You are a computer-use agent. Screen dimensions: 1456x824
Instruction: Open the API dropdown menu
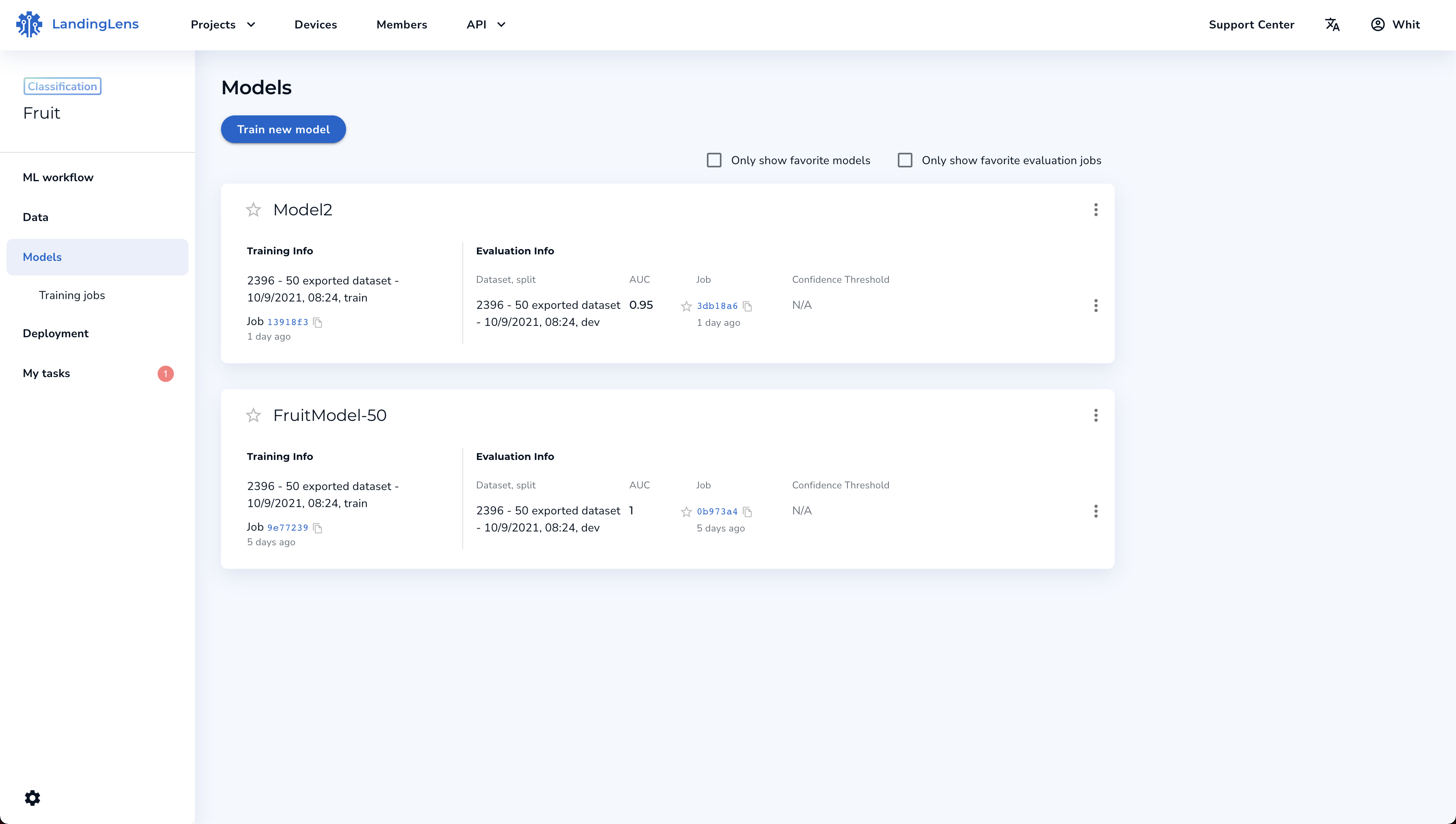click(x=485, y=24)
